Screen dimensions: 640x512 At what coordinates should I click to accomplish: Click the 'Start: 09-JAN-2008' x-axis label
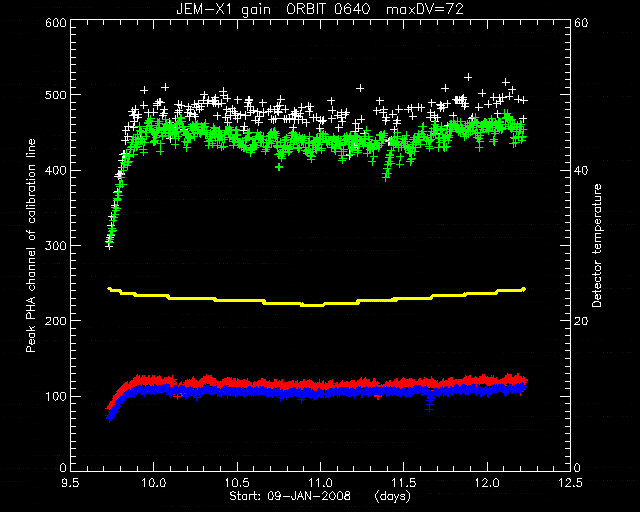pyautogui.click(x=289, y=496)
